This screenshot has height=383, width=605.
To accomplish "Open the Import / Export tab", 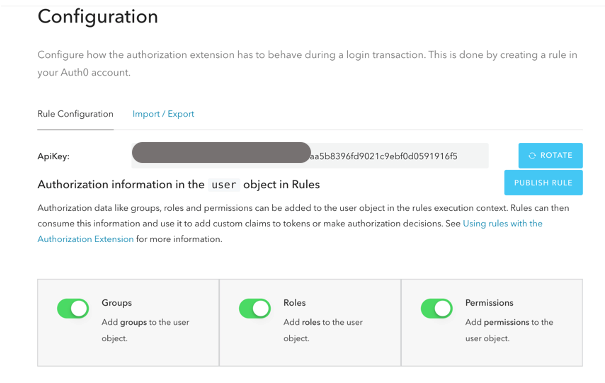I will coord(163,114).
